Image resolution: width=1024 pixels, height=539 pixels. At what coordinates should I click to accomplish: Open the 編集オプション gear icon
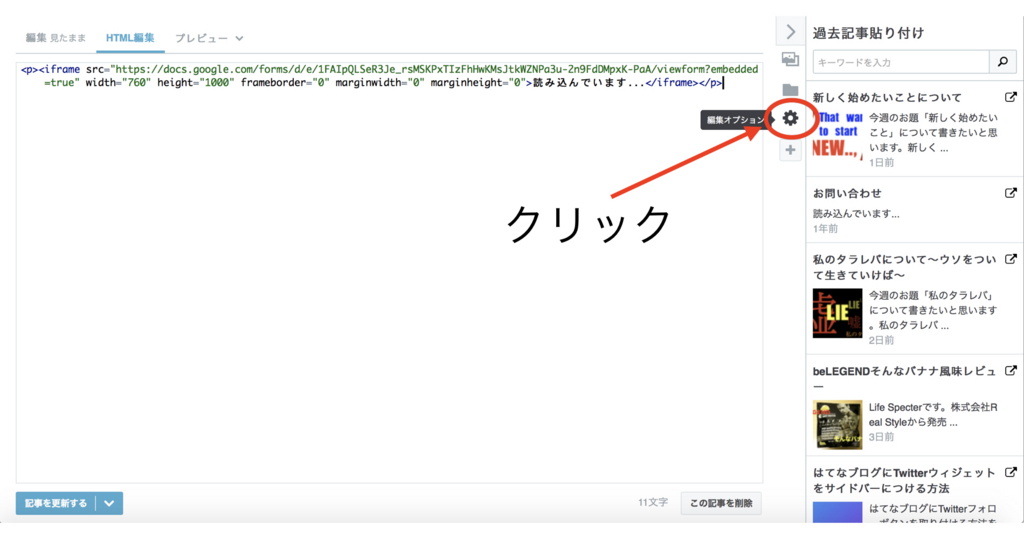(x=790, y=118)
